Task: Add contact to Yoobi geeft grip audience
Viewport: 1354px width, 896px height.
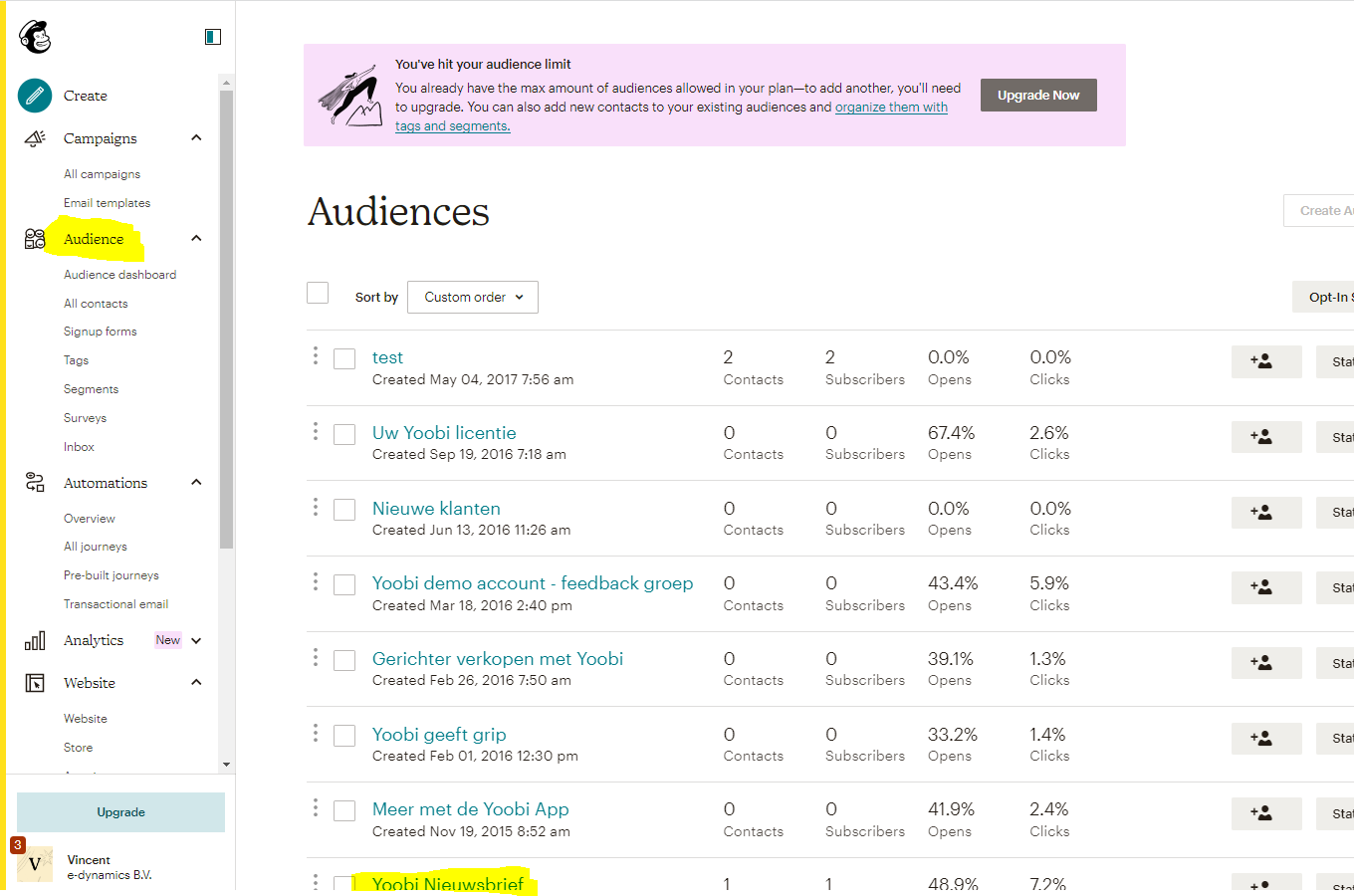Action: tap(1266, 738)
